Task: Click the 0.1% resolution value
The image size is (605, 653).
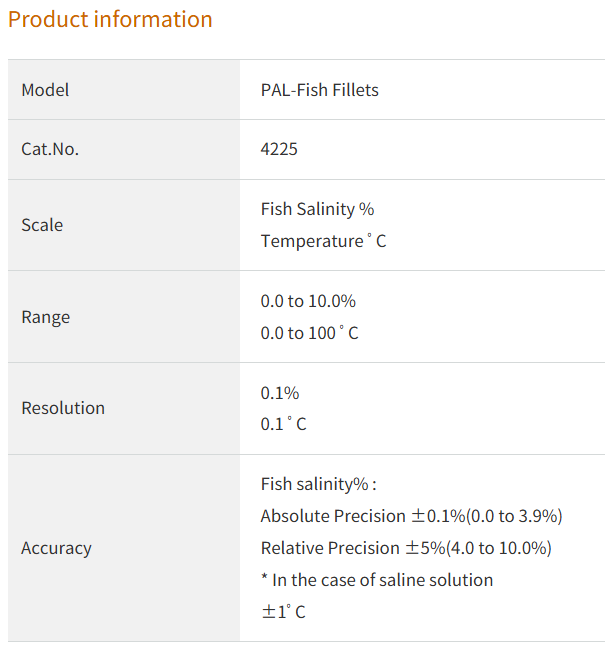Action: [280, 393]
